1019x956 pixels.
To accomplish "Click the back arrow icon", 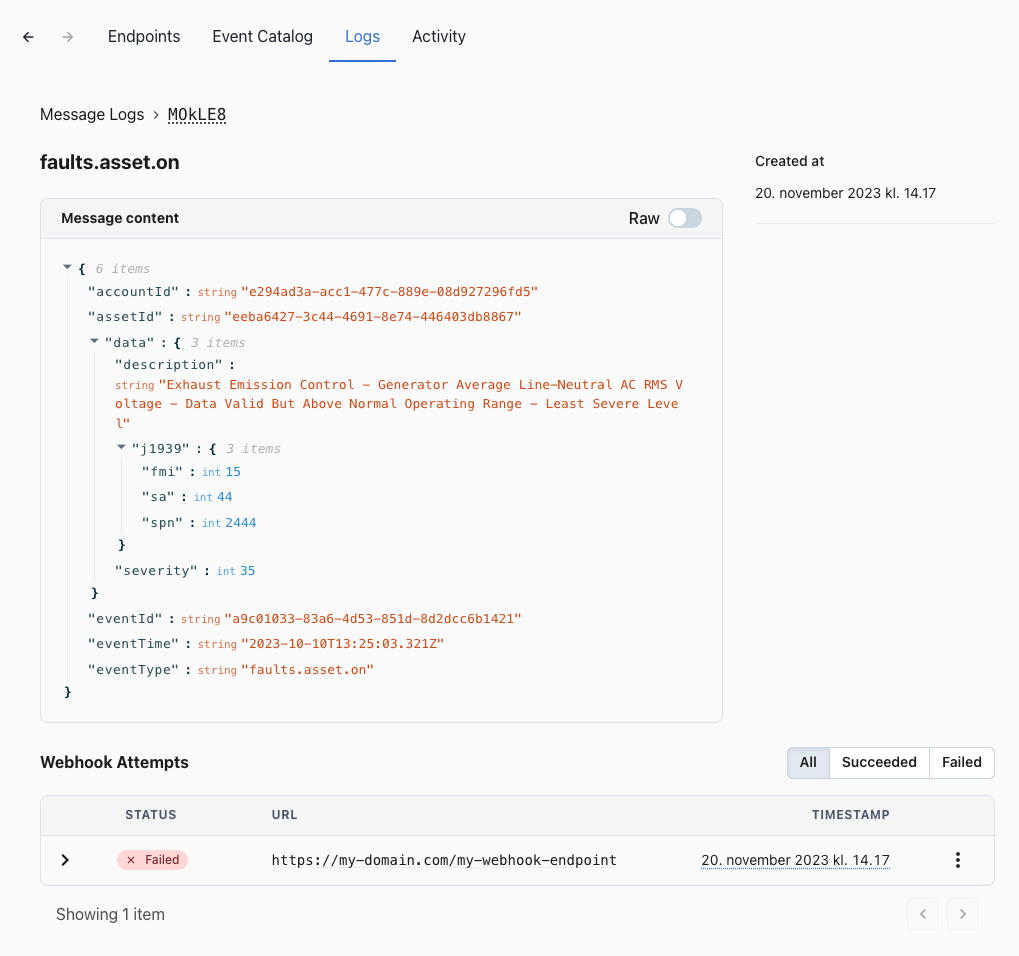I will (28, 37).
